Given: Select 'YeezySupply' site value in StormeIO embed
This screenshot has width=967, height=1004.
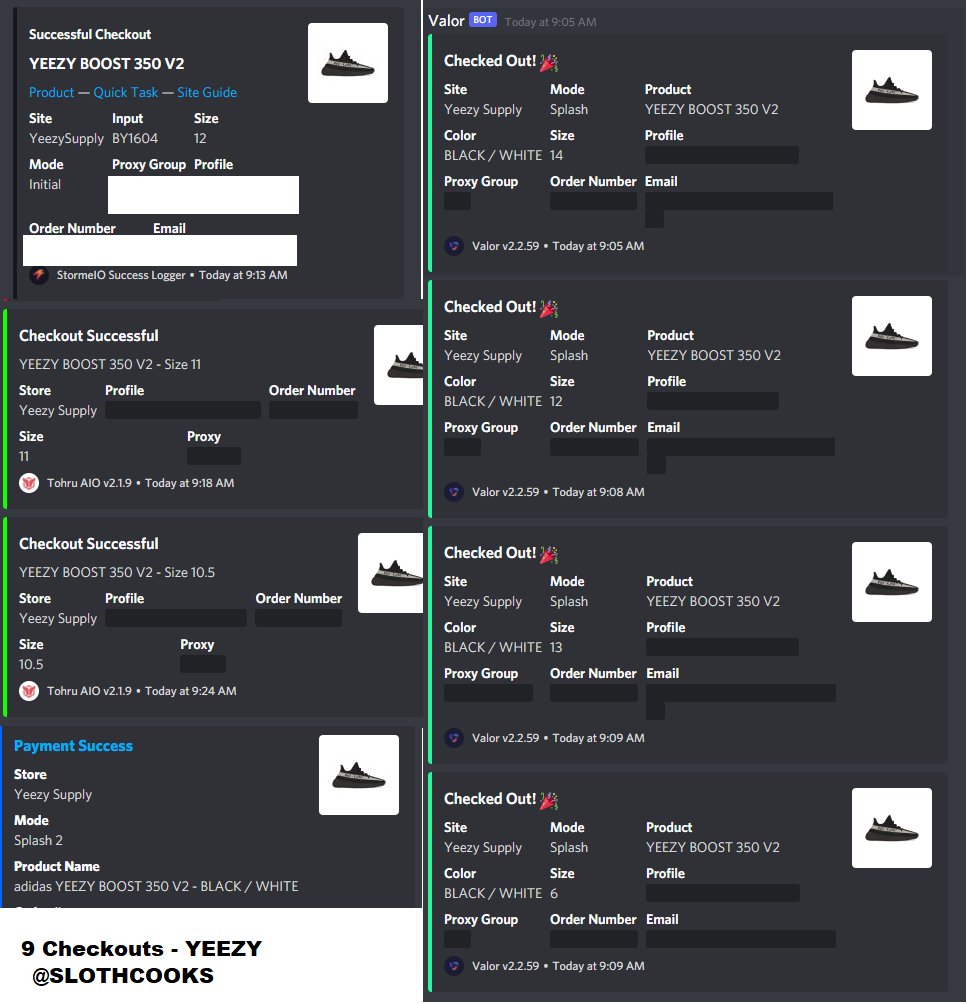Looking at the screenshot, I should coord(66,138).
